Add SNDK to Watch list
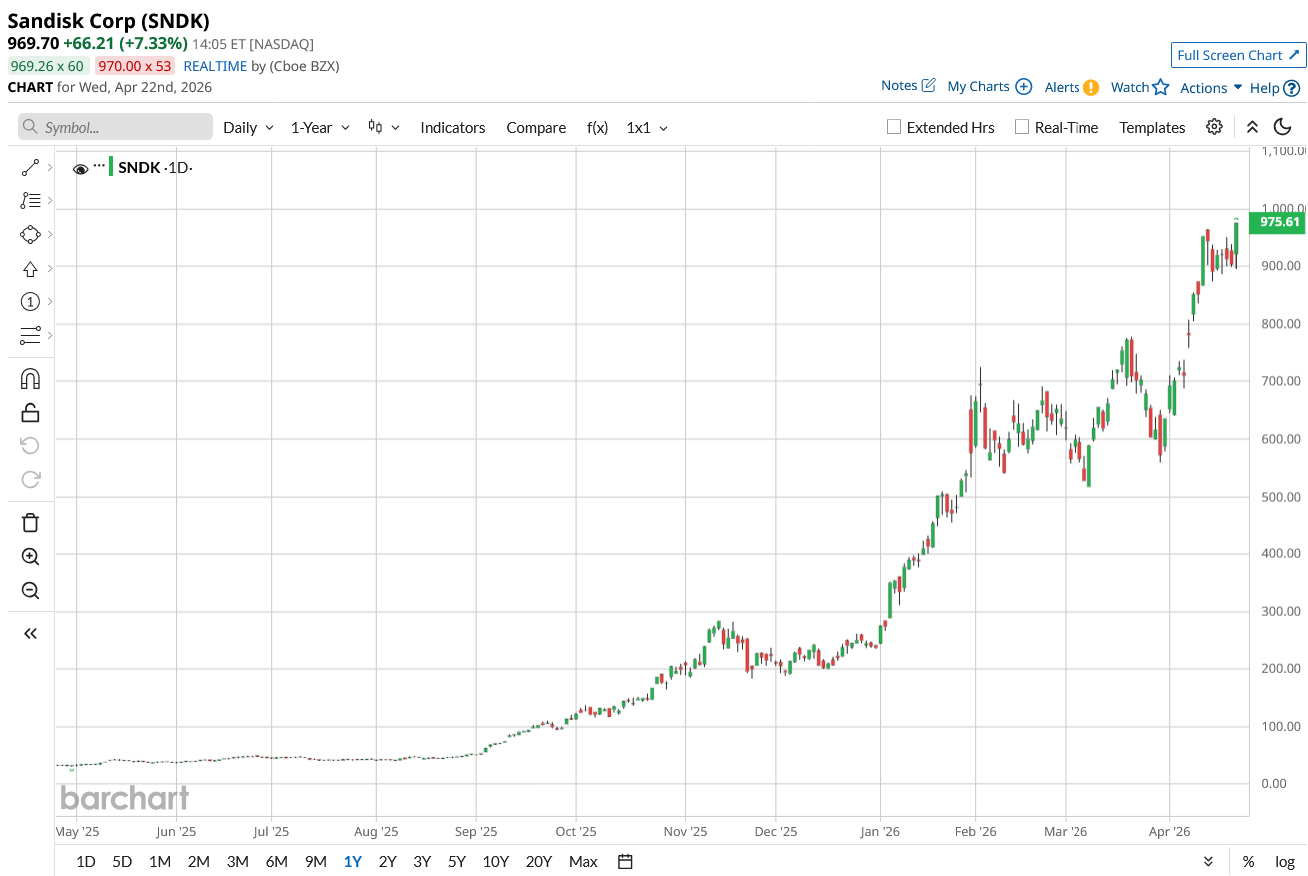This screenshot has width=1308, height=876. pyautogui.click(x=1140, y=87)
